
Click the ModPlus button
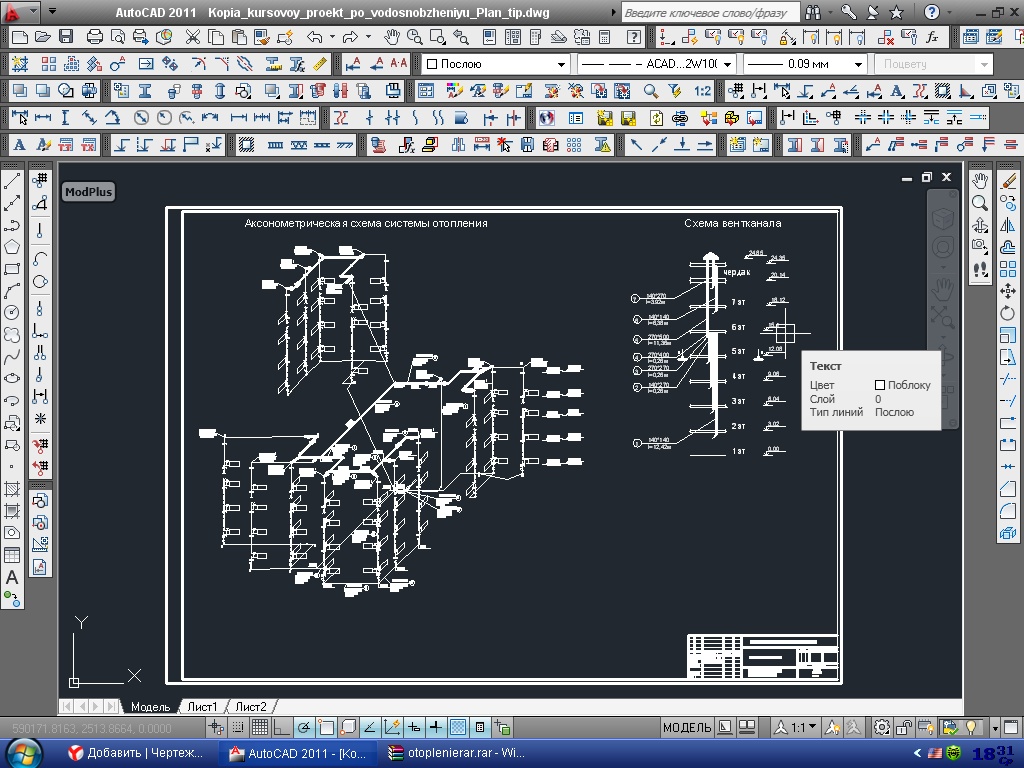(89, 192)
